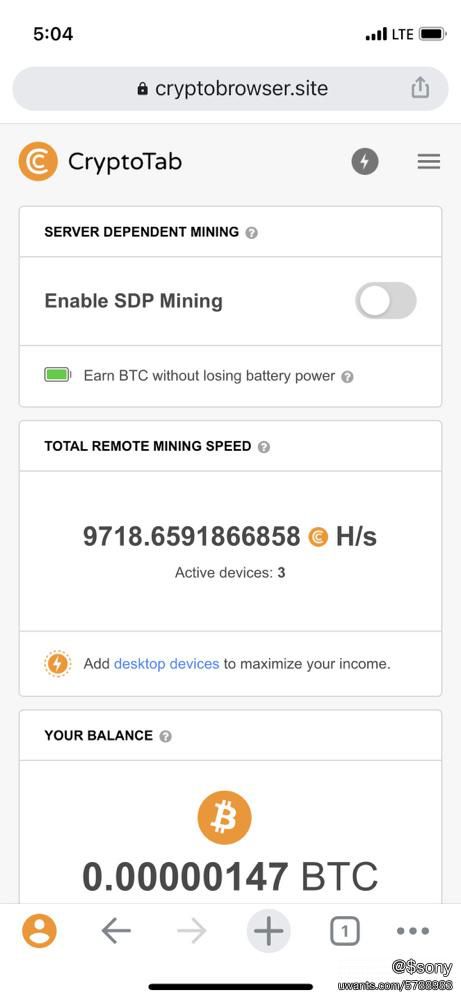Open the hamburger menu
This screenshot has height=1000, width=461.
tap(428, 162)
